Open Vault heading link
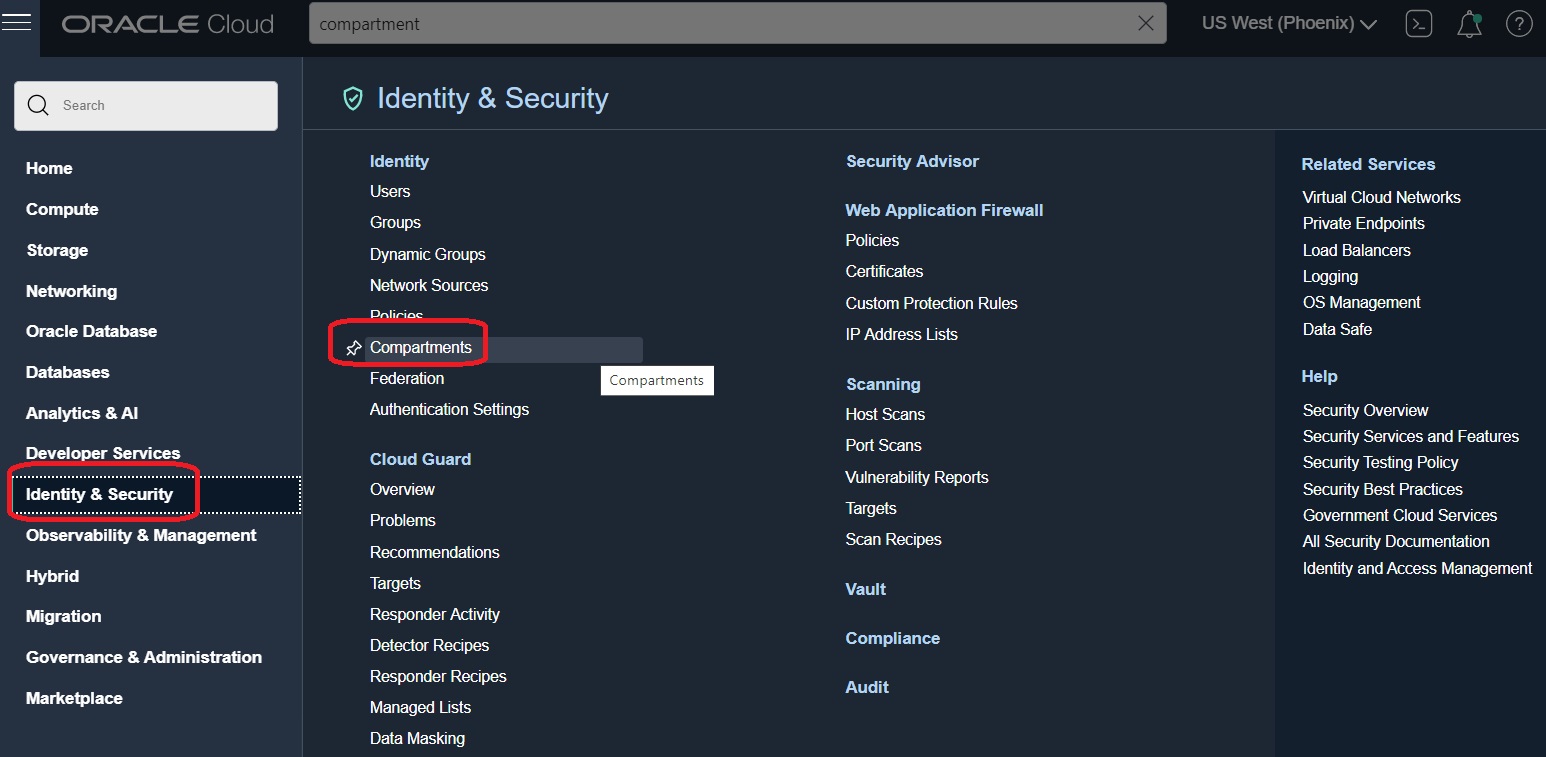Screen dimensions: 1546x757 (866, 589)
